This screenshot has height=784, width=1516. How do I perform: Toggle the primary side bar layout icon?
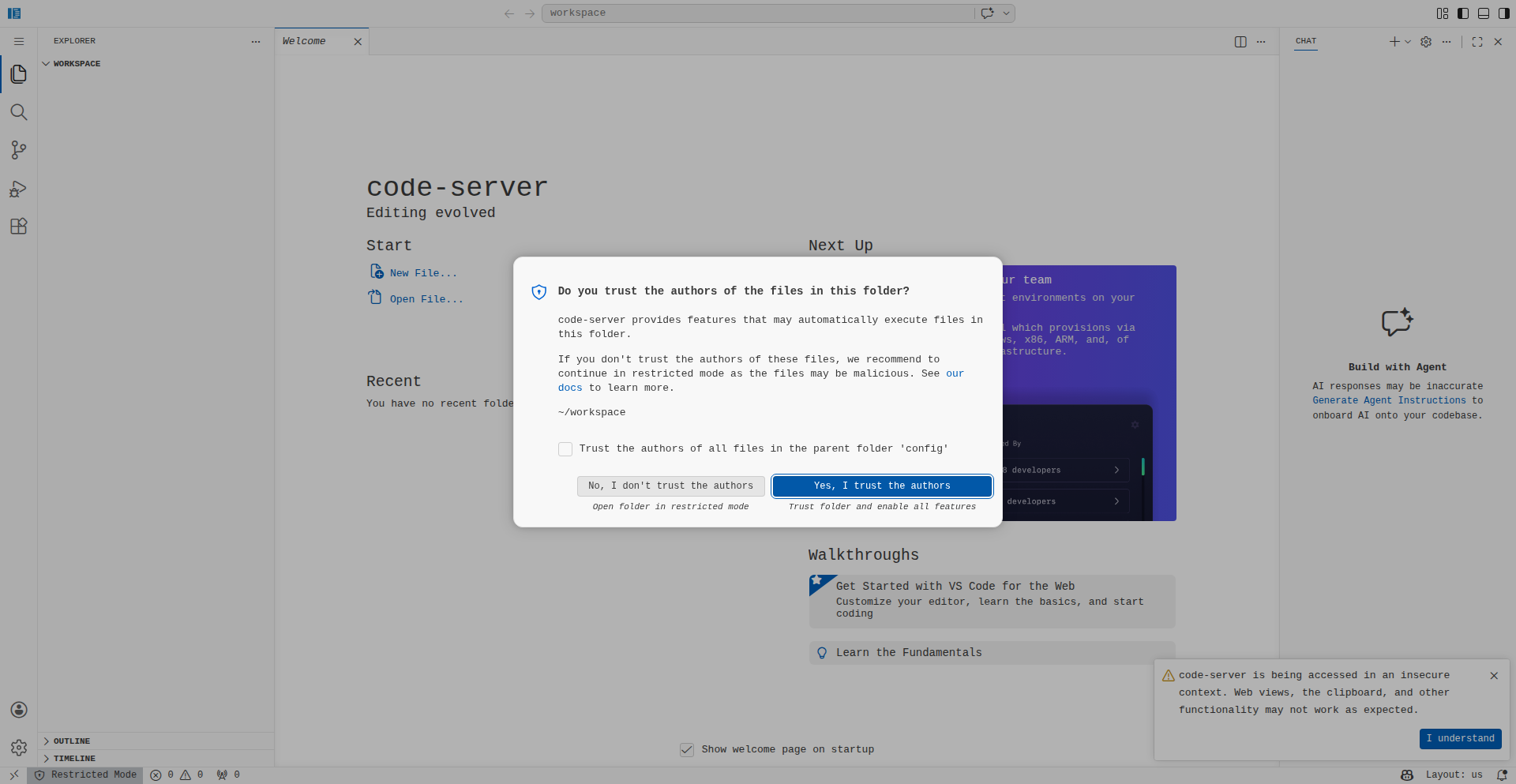pyautogui.click(x=1463, y=13)
